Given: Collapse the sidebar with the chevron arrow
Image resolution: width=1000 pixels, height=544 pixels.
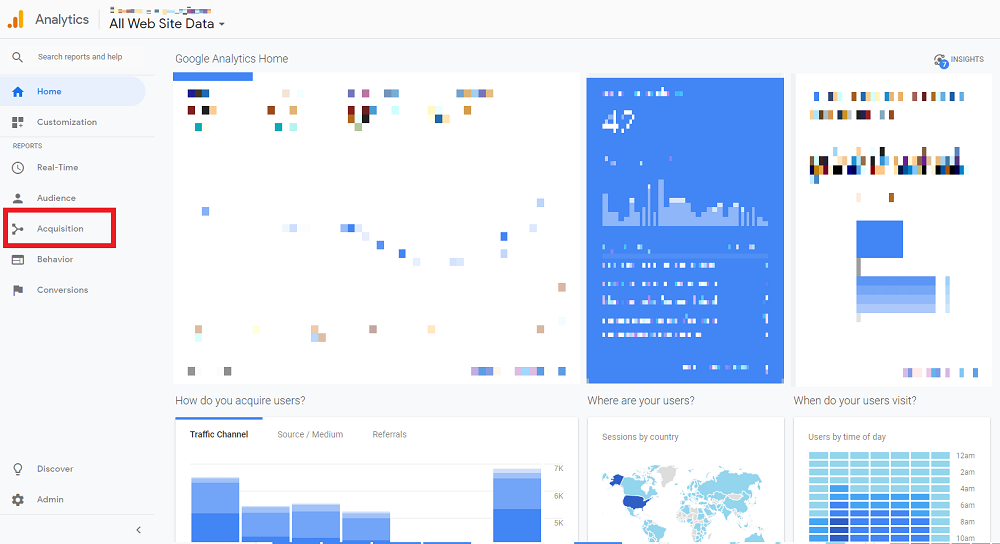Looking at the screenshot, I should click(138, 530).
